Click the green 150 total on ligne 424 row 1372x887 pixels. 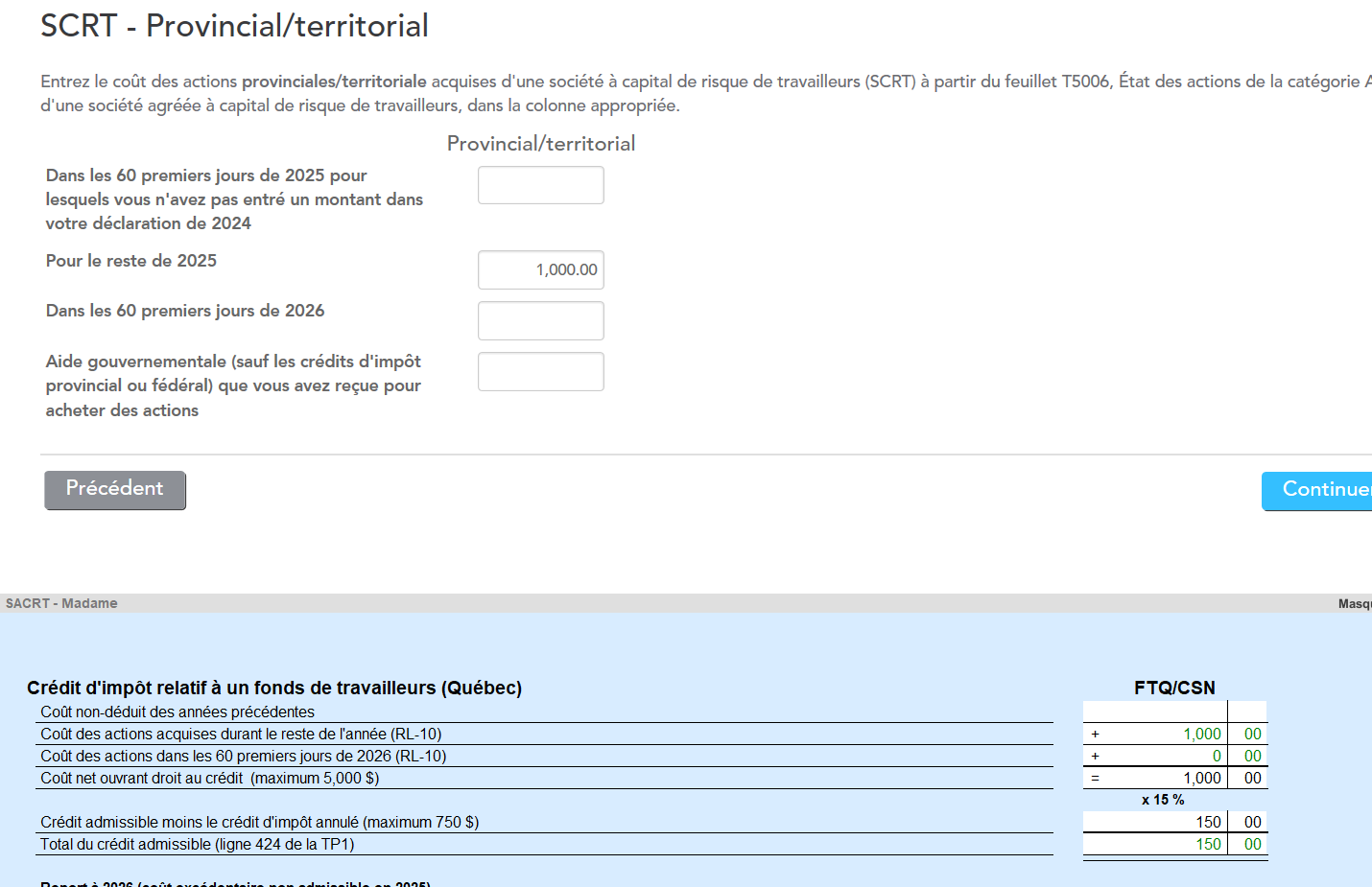click(x=1207, y=845)
